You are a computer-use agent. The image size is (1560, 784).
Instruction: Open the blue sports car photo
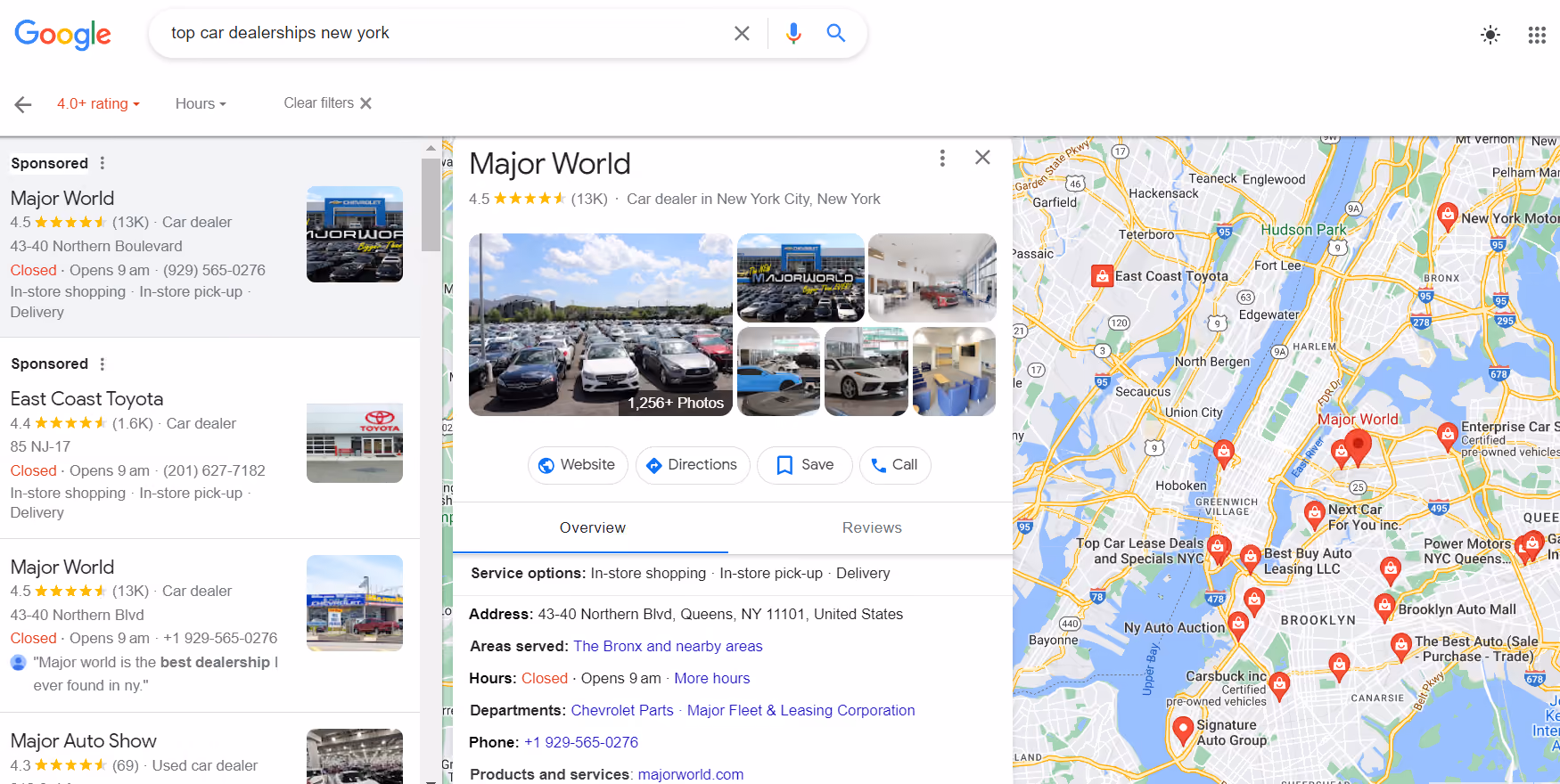click(778, 371)
